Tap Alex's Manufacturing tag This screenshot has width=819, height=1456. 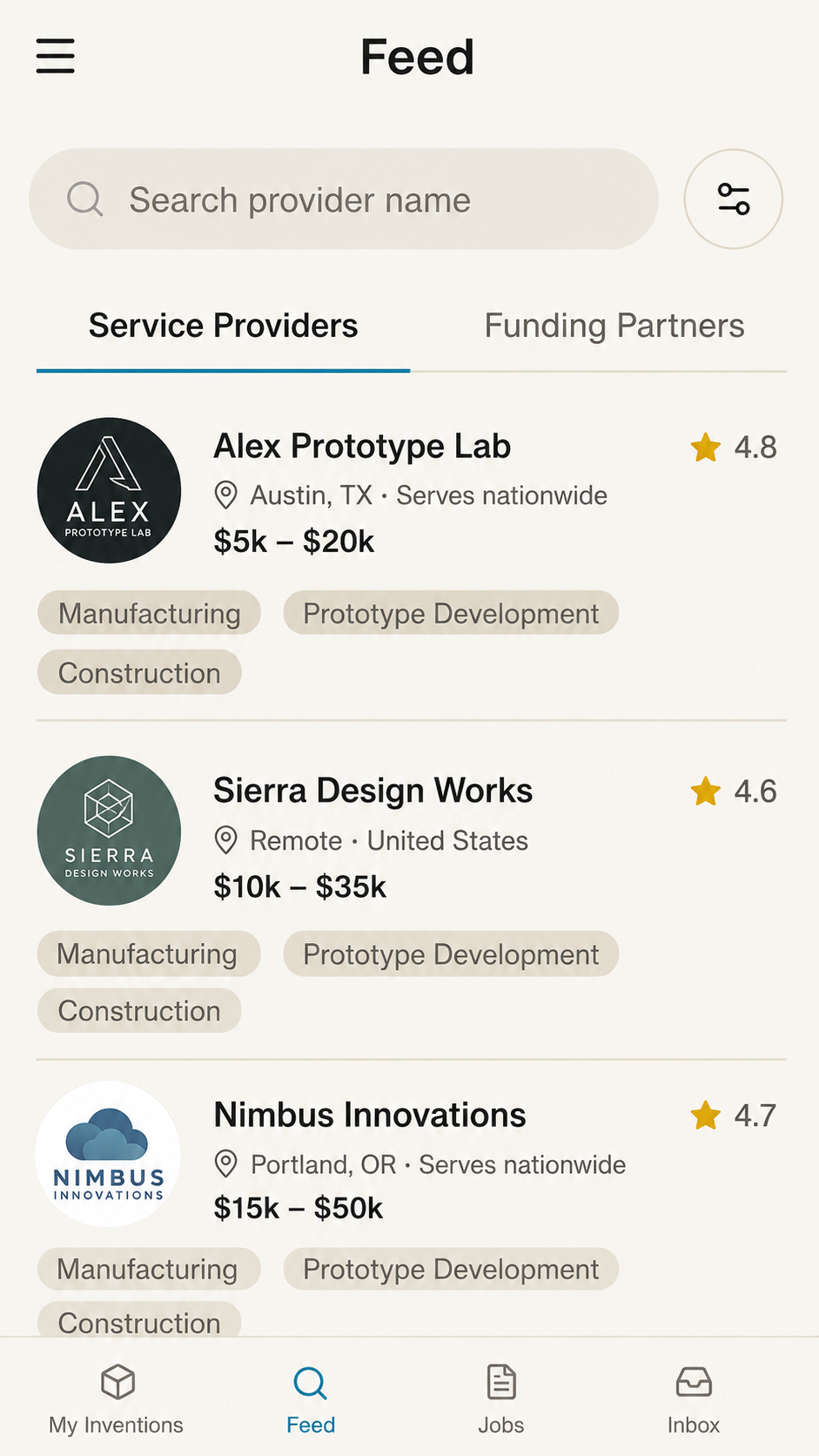point(149,613)
